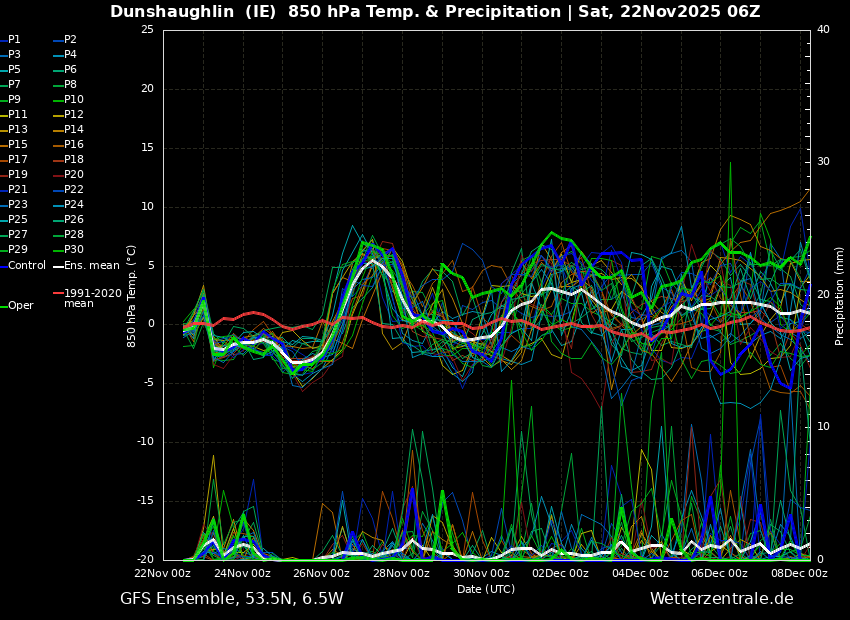Click the 24Nov 00z date tick
The width and height of the screenshot is (850, 620).
coord(243,573)
